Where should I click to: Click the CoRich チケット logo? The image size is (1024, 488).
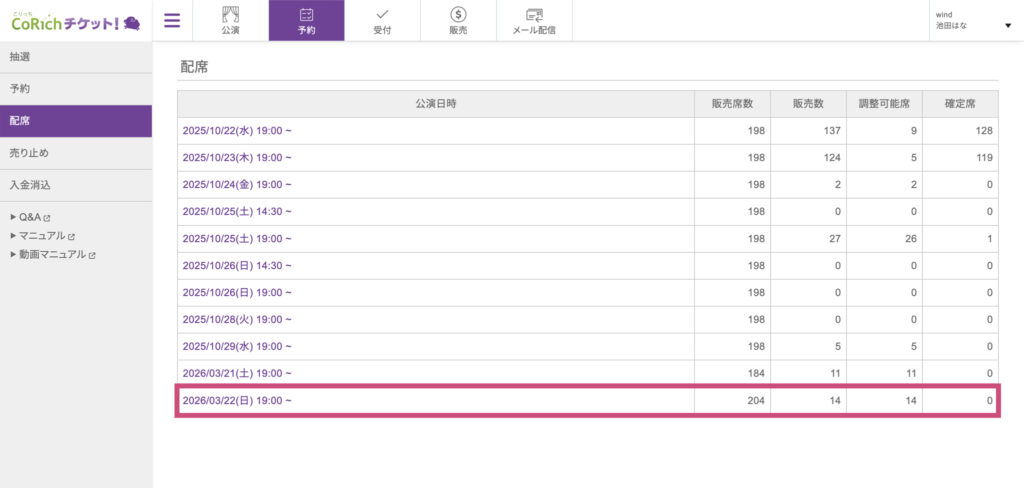point(75,21)
